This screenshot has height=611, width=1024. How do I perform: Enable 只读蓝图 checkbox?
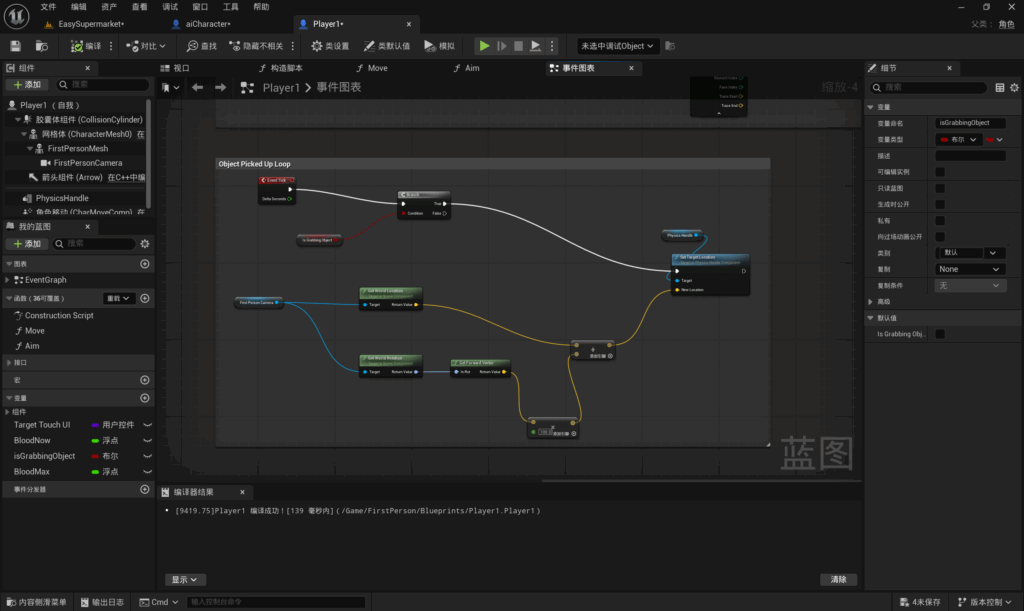point(940,188)
